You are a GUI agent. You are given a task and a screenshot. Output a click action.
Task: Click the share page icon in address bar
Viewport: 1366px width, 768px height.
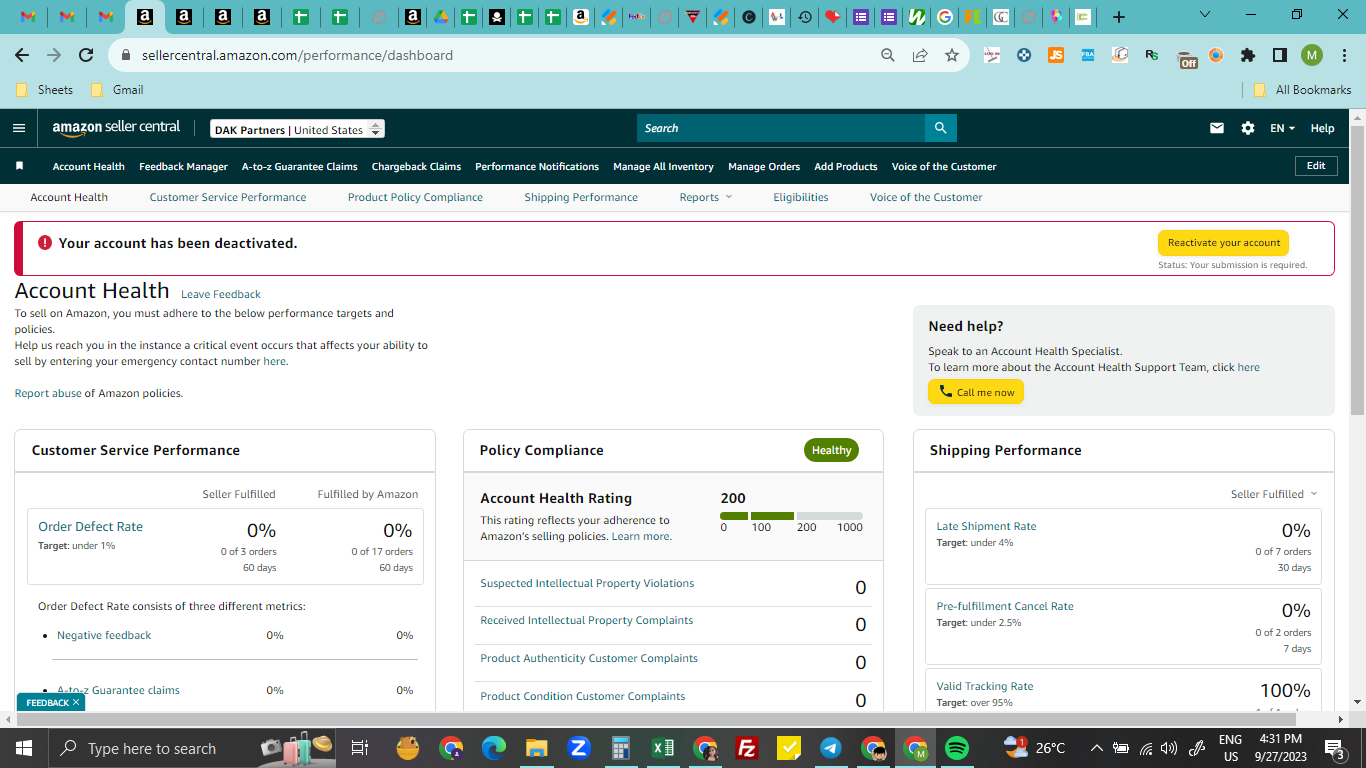pyautogui.click(x=920, y=55)
